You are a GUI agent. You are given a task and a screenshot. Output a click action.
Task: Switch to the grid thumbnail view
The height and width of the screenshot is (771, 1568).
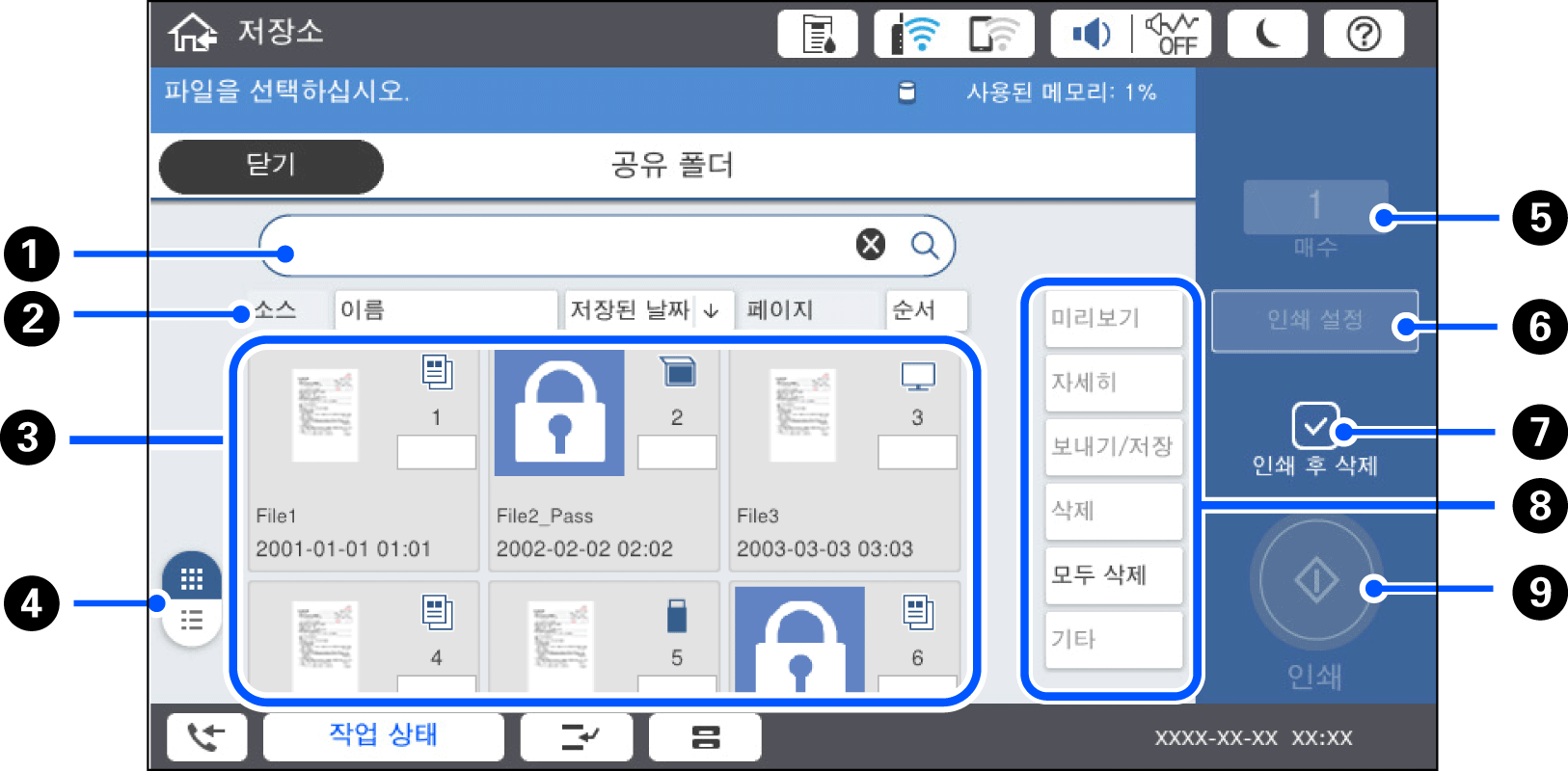(x=192, y=578)
